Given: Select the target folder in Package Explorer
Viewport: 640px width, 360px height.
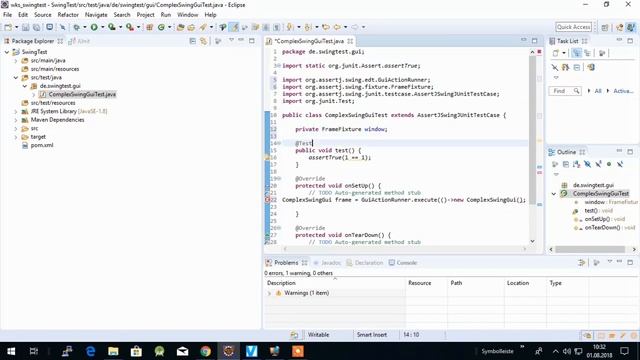Looking at the screenshot, I should (38, 137).
